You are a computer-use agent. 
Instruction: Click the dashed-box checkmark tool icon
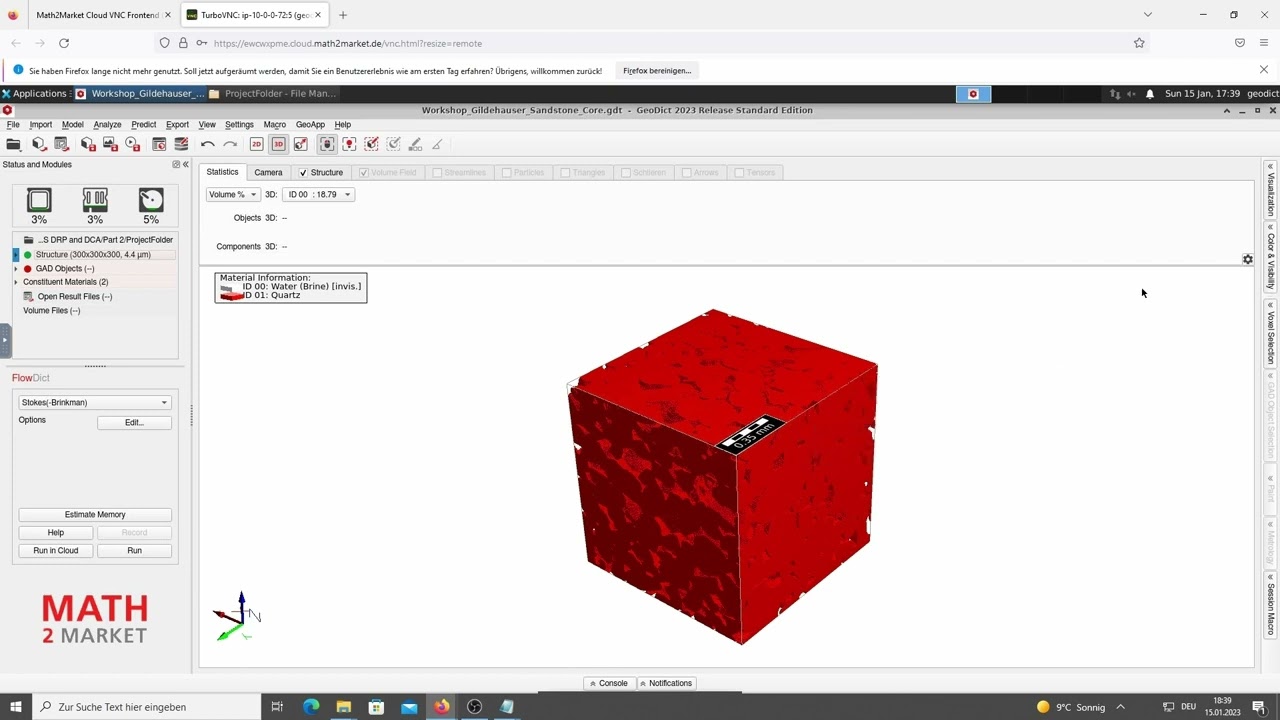click(x=371, y=144)
